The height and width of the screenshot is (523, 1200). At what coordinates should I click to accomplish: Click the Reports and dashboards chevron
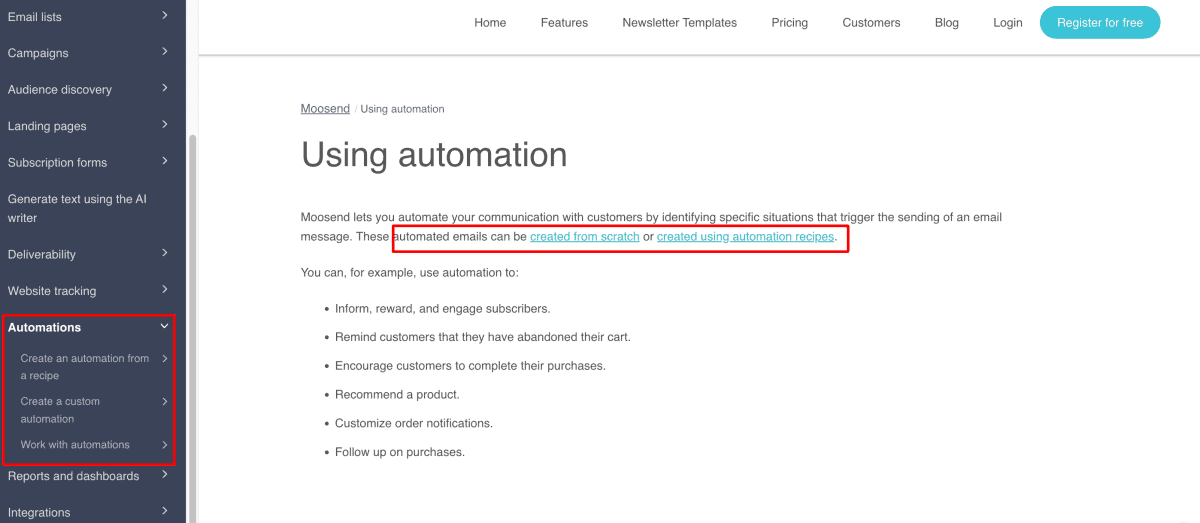[x=165, y=475]
